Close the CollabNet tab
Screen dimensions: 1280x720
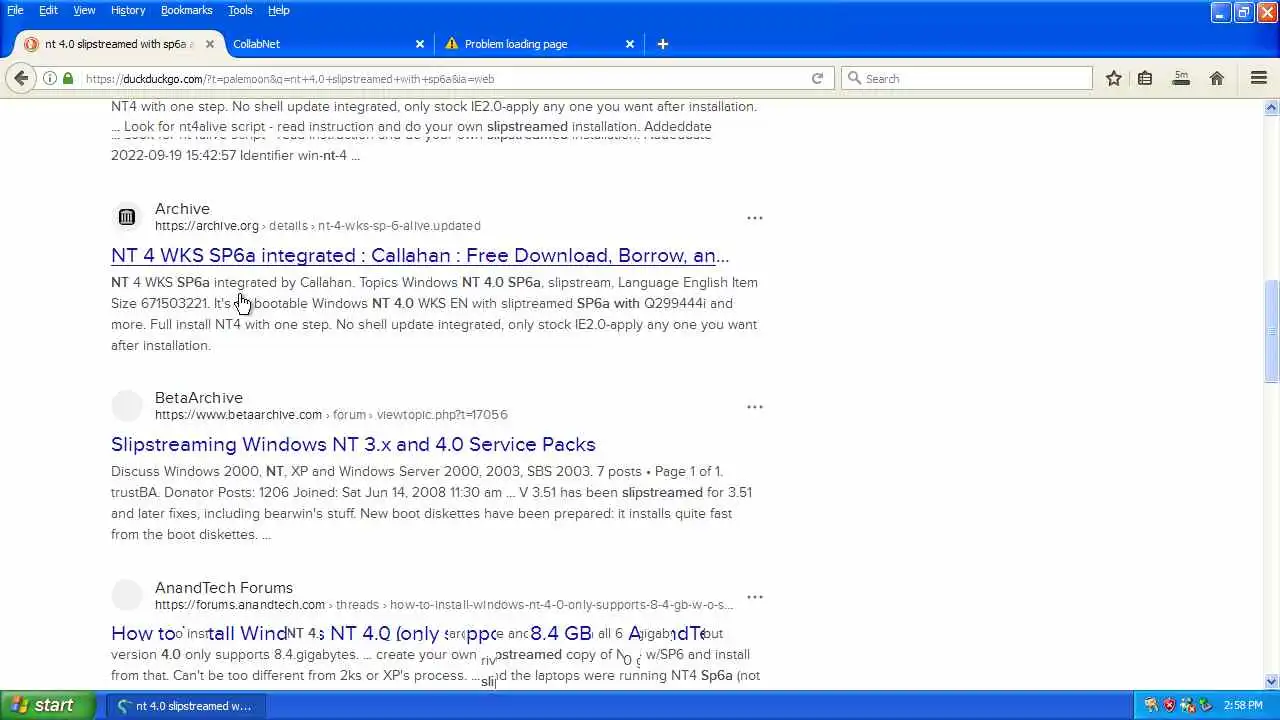420,44
